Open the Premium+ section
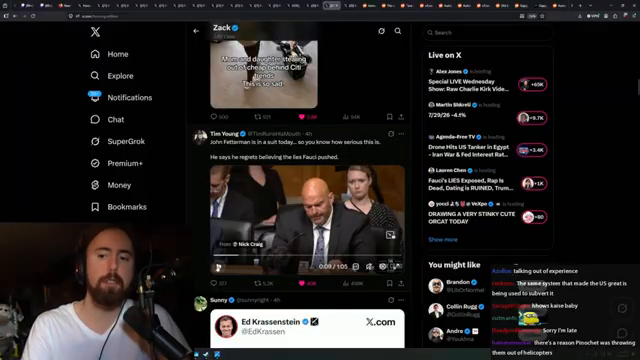 click(116, 163)
